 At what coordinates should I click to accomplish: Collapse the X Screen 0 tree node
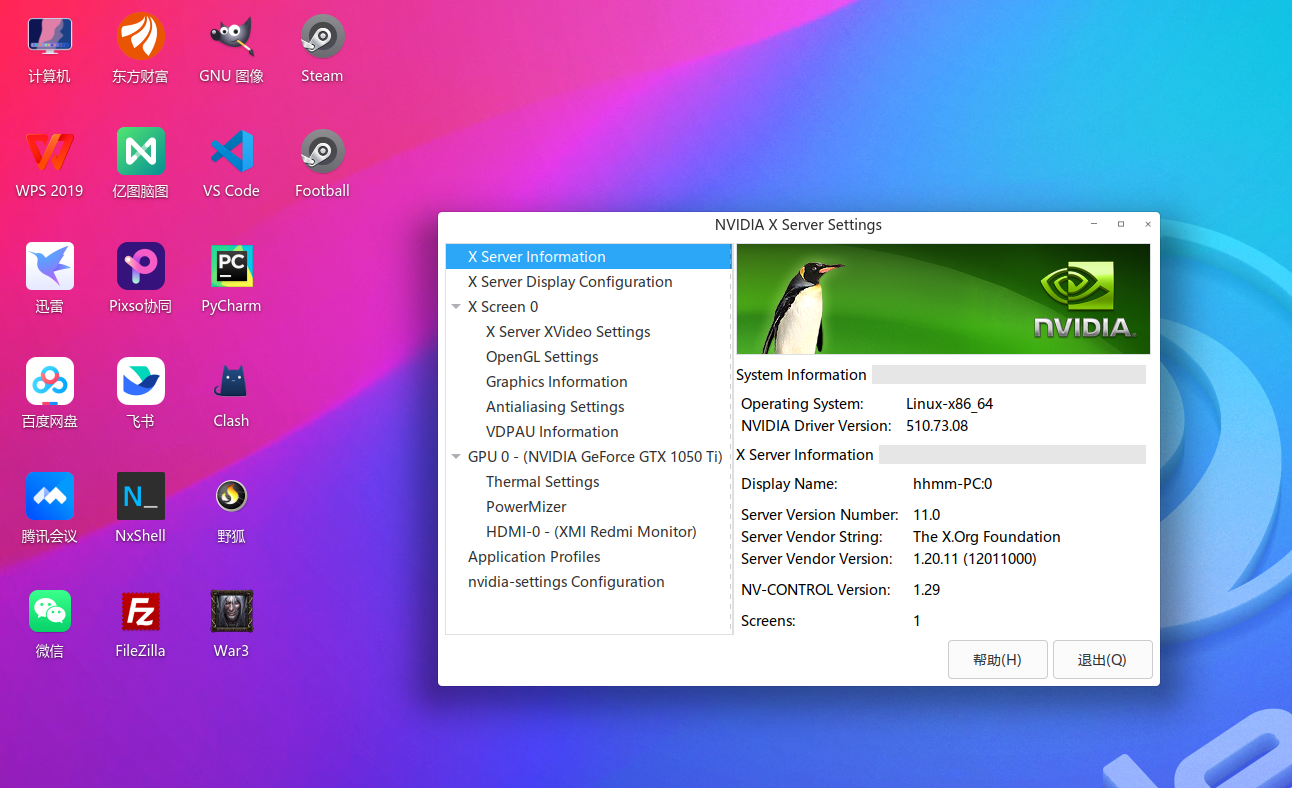click(x=456, y=307)
